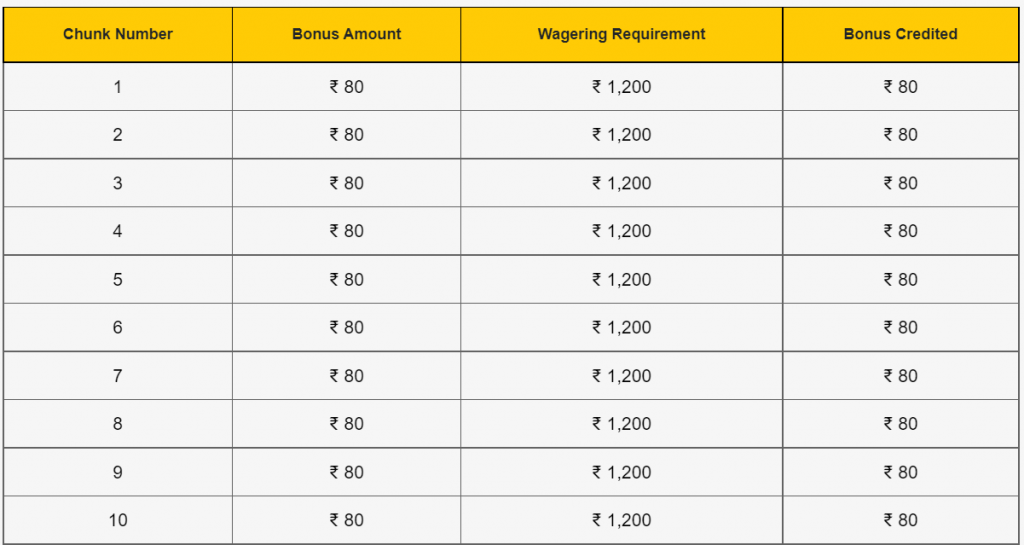Click Bonus Credited value for chunk 1

pyautogui.click(x=901, y=87)
